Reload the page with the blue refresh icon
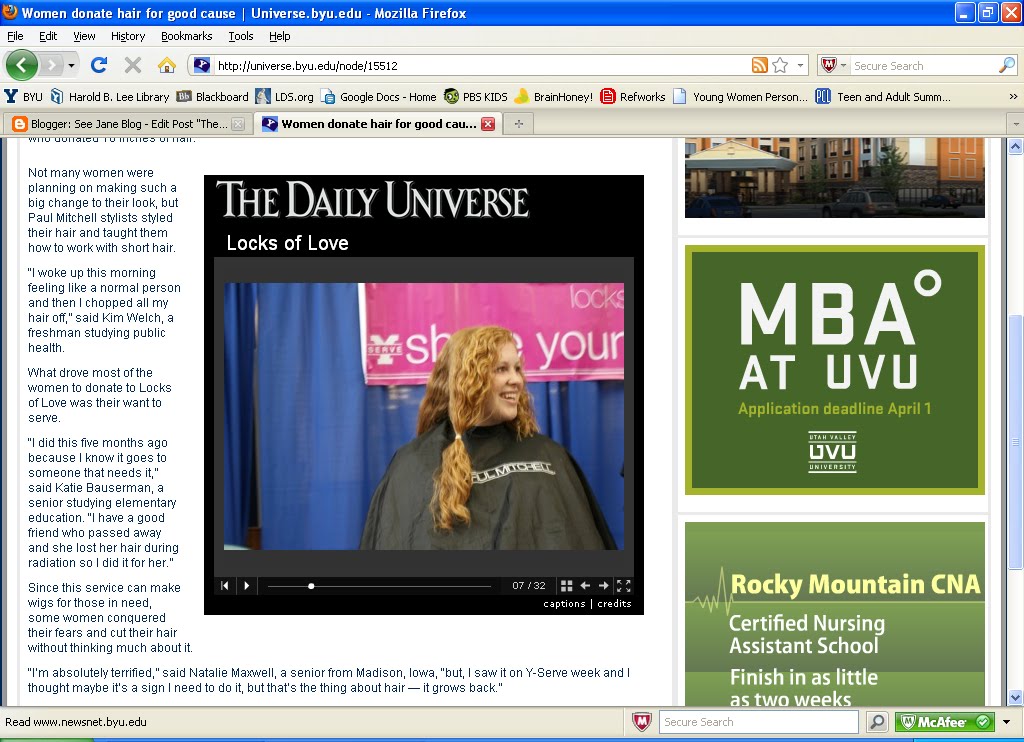Viewport: 1024px width, 742px height. (x=99, y=65)
